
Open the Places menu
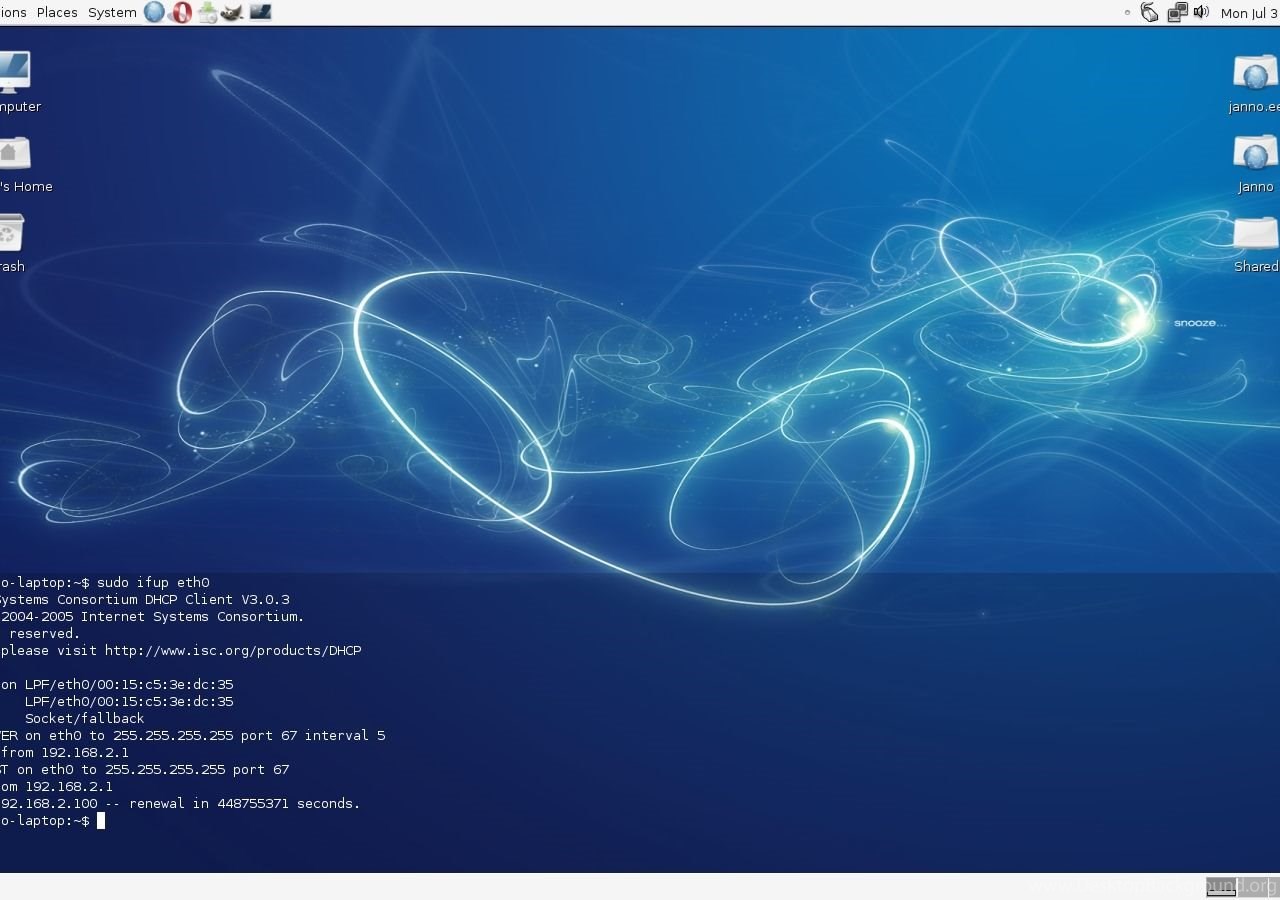pos(57,12)
